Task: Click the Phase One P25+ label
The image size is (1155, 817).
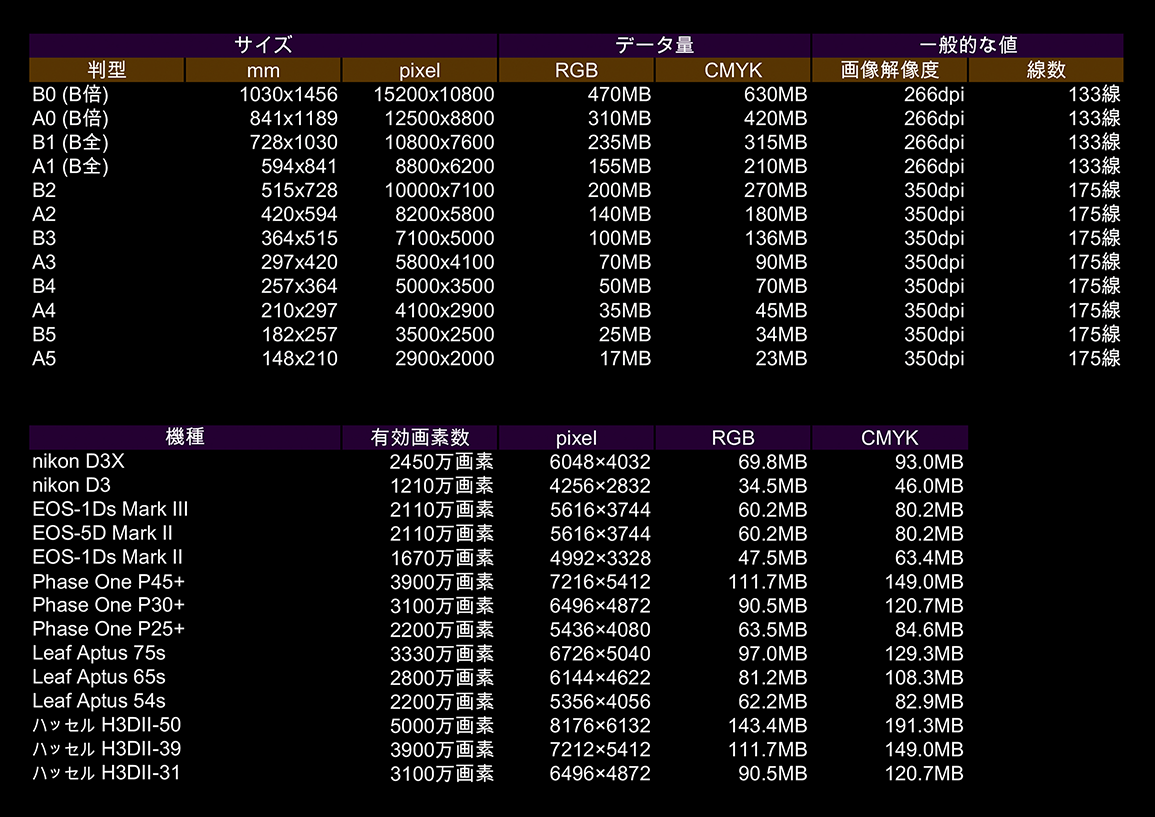Action: [x=108, y=629]
